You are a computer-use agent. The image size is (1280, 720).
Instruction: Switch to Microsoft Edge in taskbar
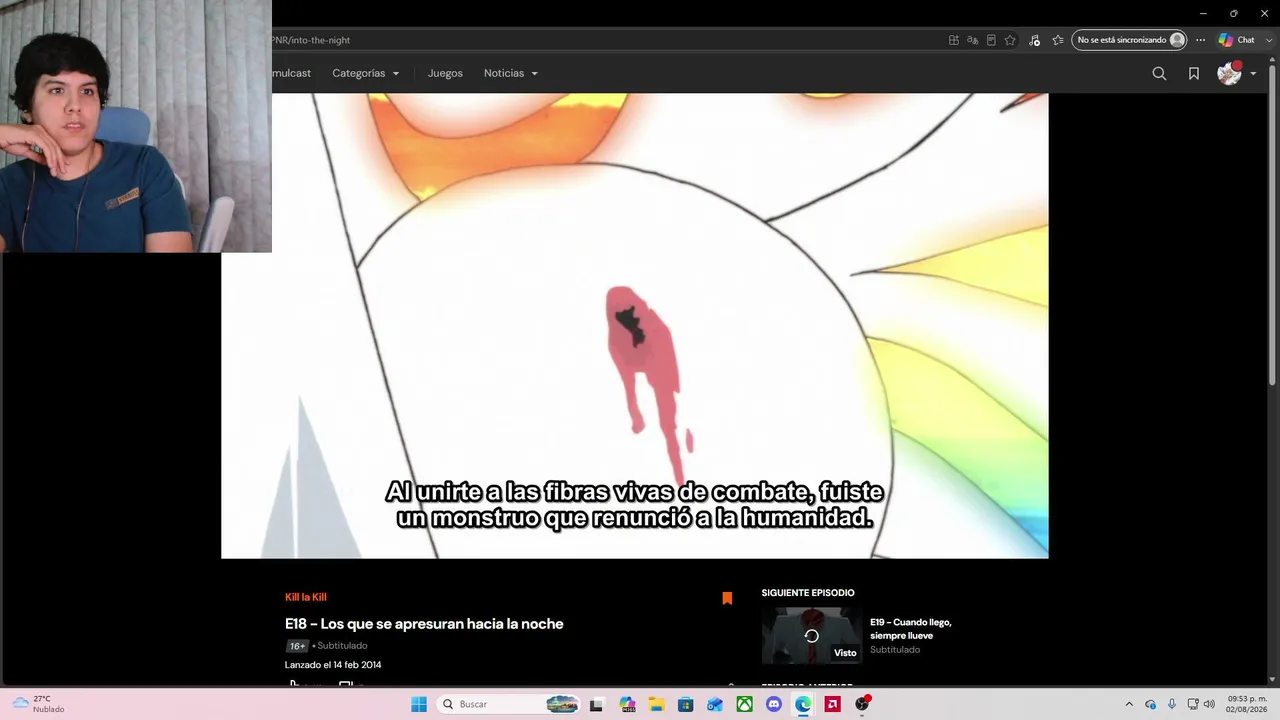[x=803, y=704]
